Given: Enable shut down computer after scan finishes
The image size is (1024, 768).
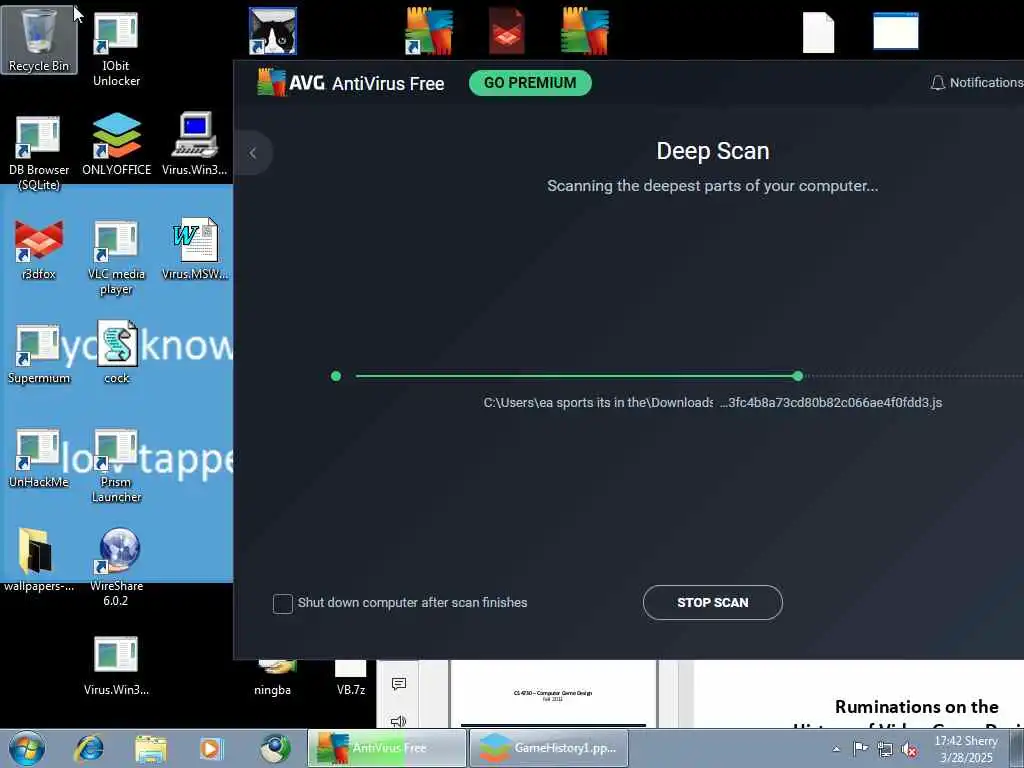Looking at the screenshot, I should coord(283,603).
